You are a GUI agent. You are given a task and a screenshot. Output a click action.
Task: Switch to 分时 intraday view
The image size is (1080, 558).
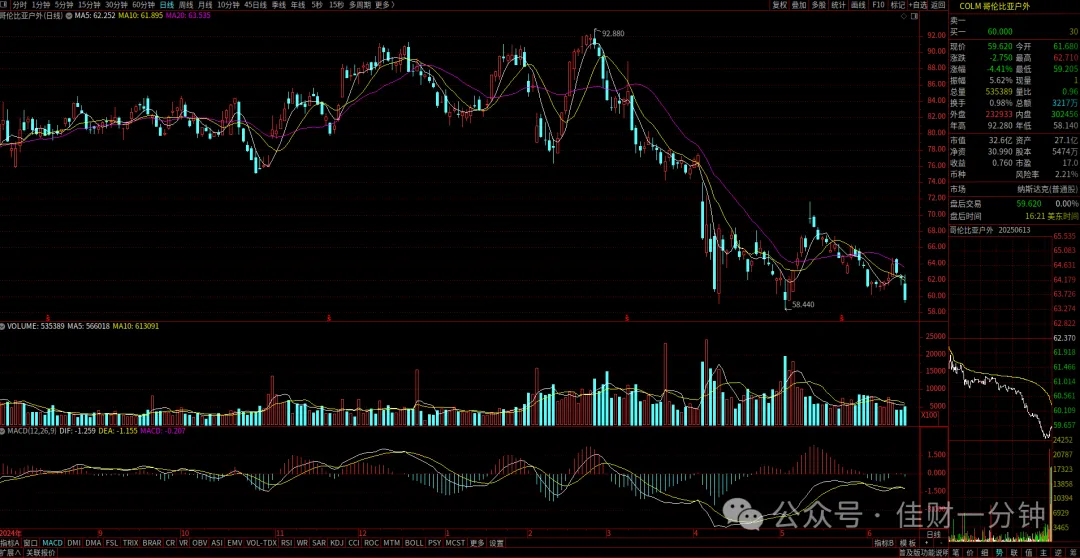tap(21, 4)
